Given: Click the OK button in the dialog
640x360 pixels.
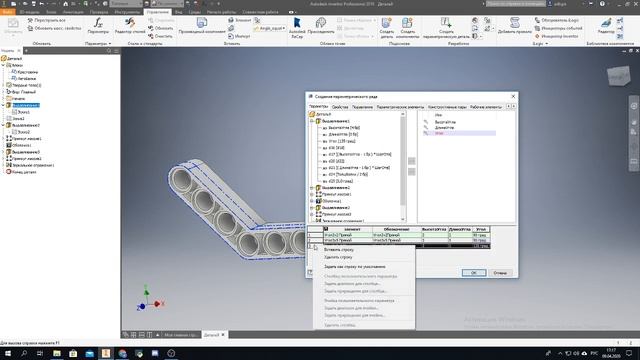Looking at the screenshot, I should click(474, 273).
